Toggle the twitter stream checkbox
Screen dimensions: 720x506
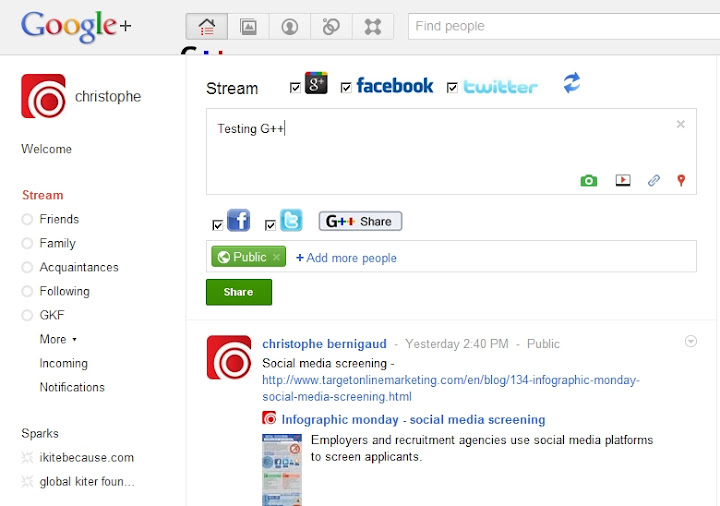click(x=452, y=87)
